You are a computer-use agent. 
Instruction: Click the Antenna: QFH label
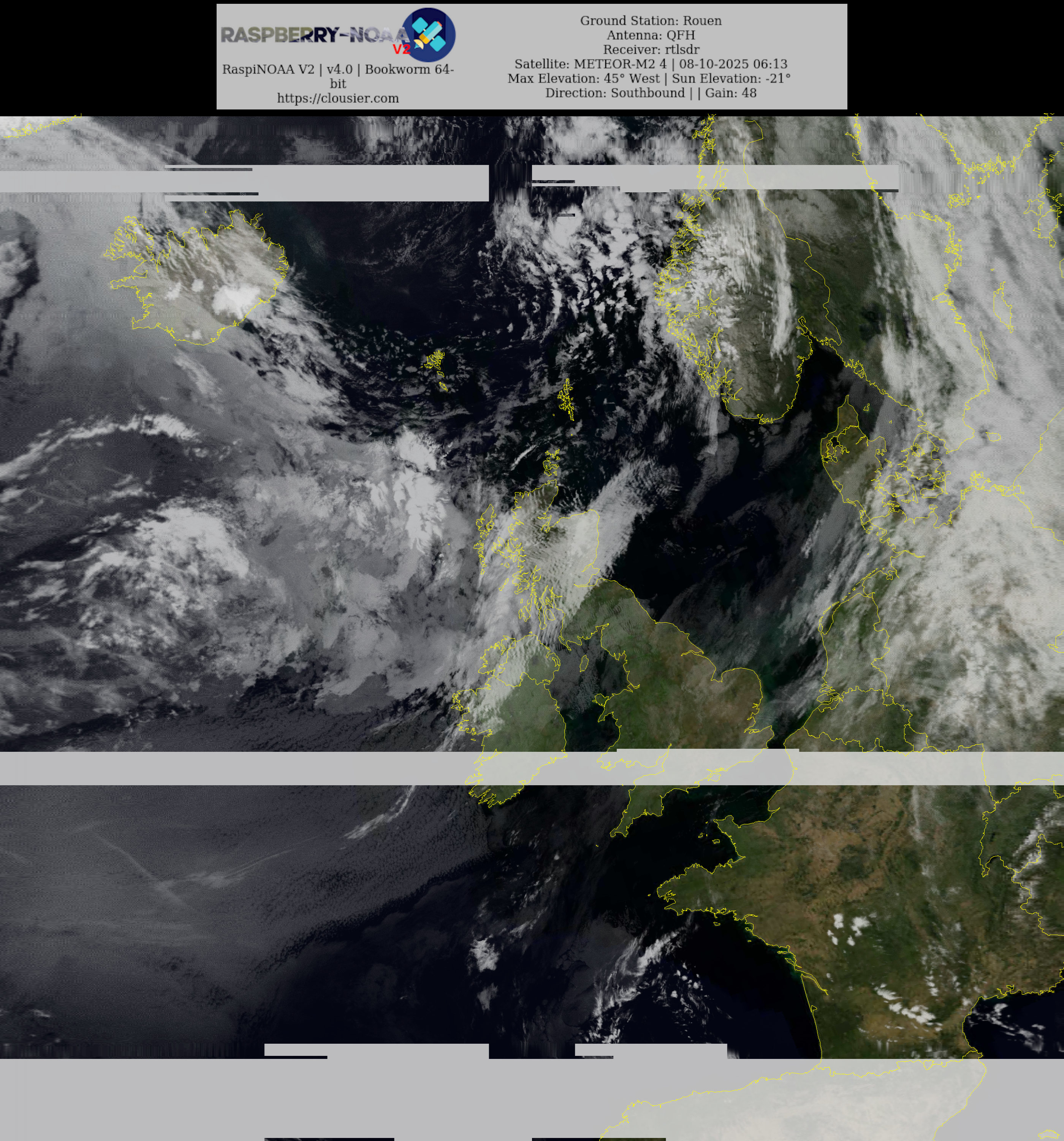[650, 35]
